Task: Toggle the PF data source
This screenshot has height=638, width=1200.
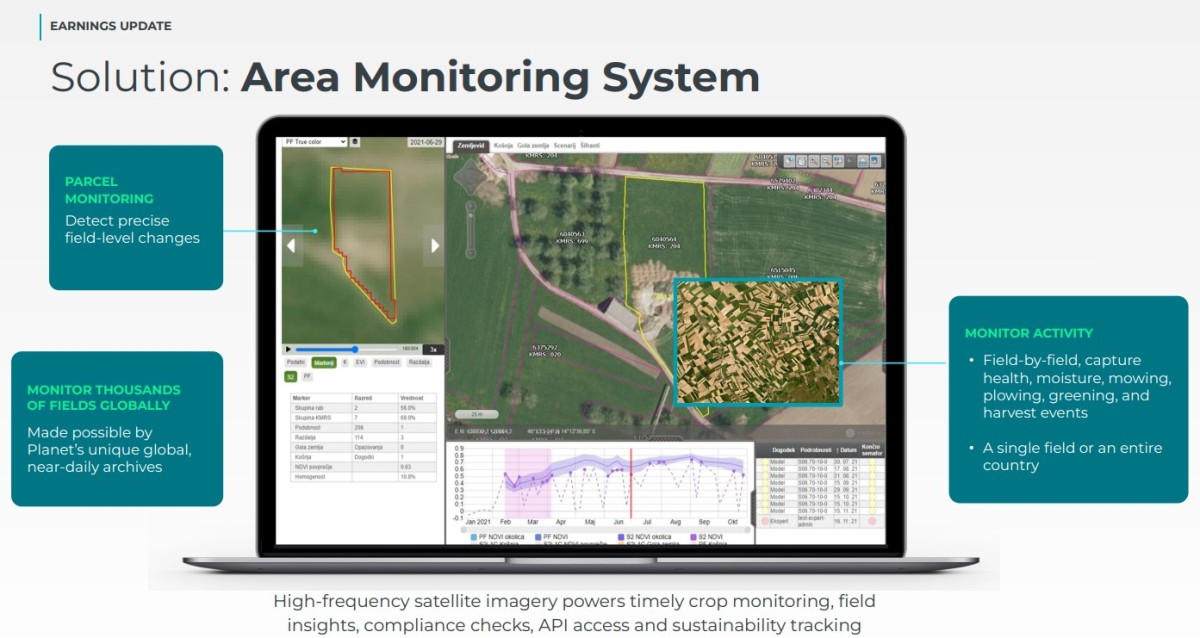Action: coord(307,376)
